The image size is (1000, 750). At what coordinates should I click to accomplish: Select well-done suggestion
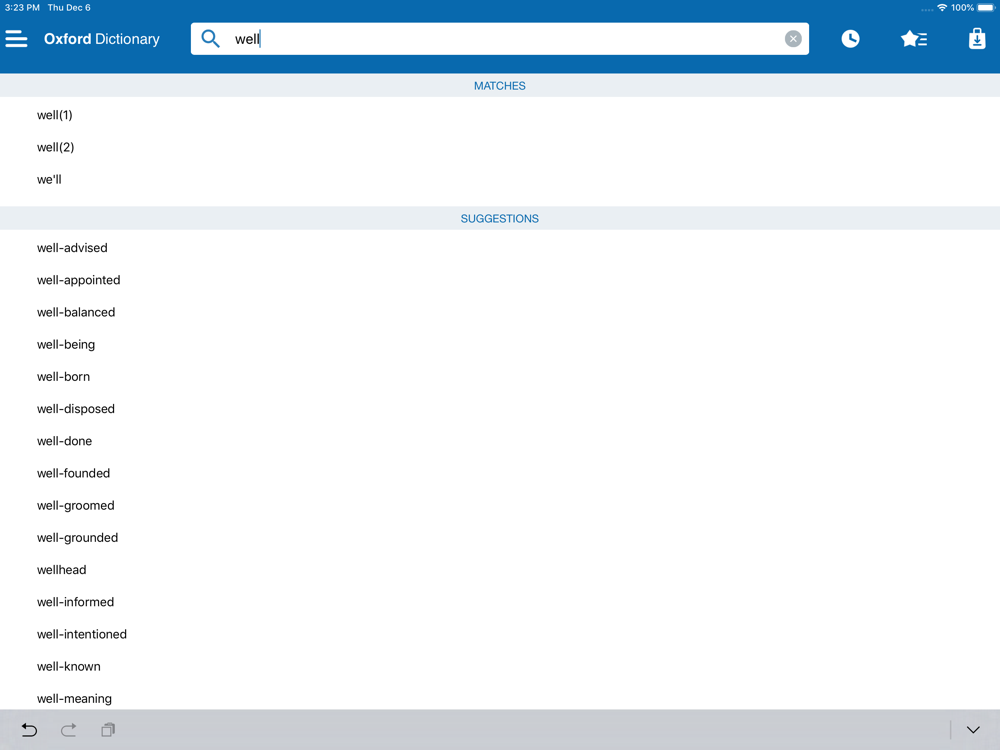coord(499,441)
